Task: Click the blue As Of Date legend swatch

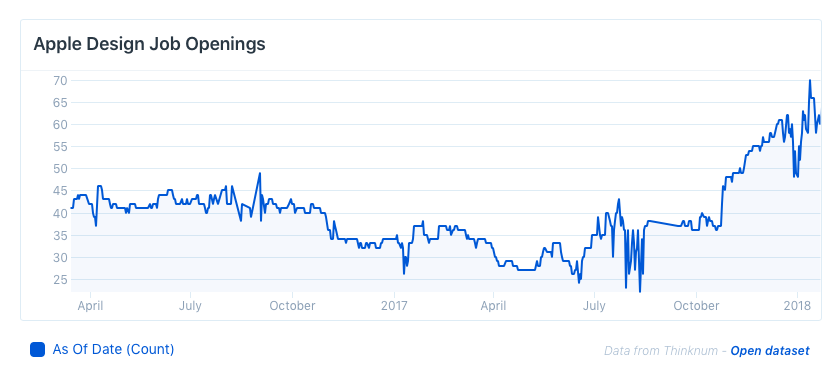Action: click(x=37, y=350)
